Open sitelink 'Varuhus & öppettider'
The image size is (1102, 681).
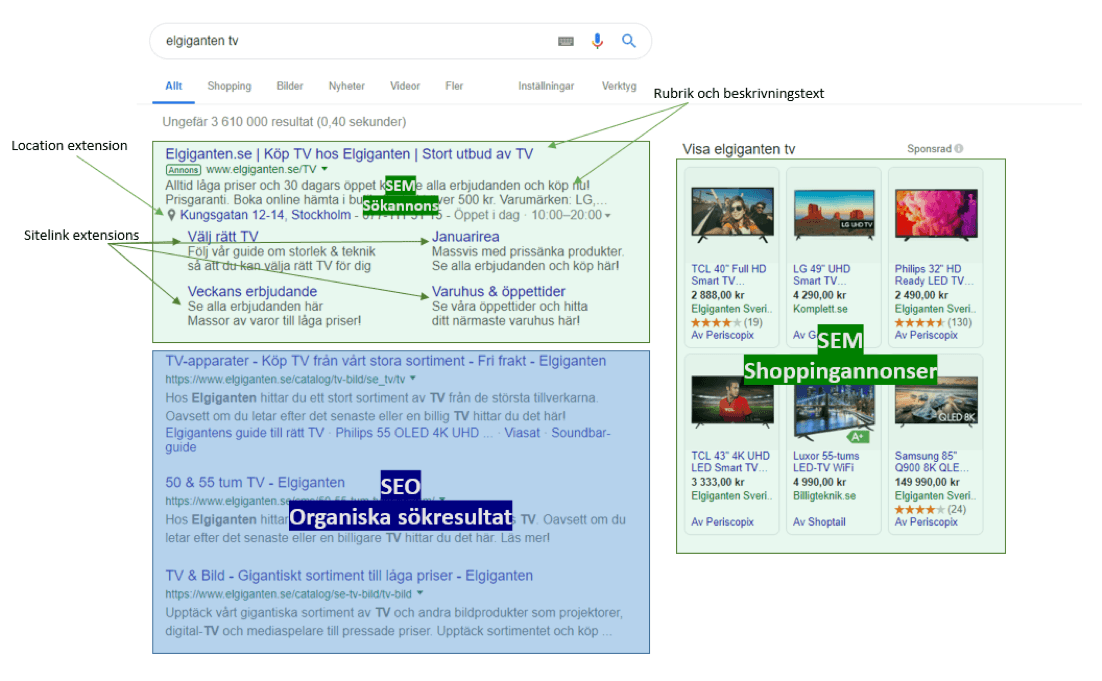[498, 291]
